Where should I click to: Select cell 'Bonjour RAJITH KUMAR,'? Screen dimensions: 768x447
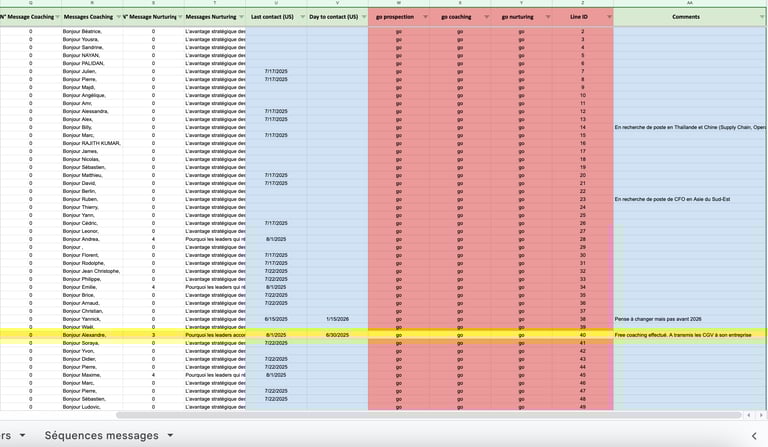[92, 143]
